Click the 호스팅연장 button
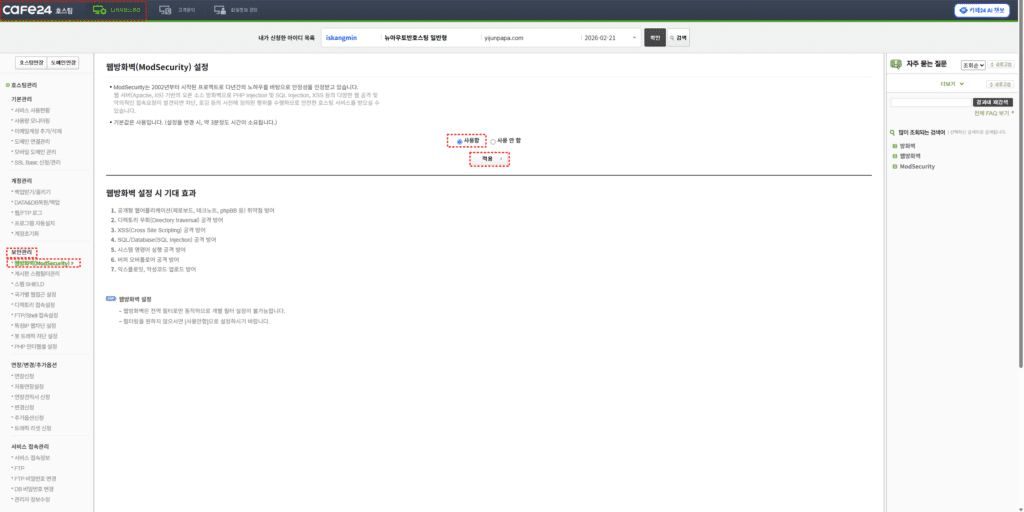1024x512 pixels. pos(31,62)
